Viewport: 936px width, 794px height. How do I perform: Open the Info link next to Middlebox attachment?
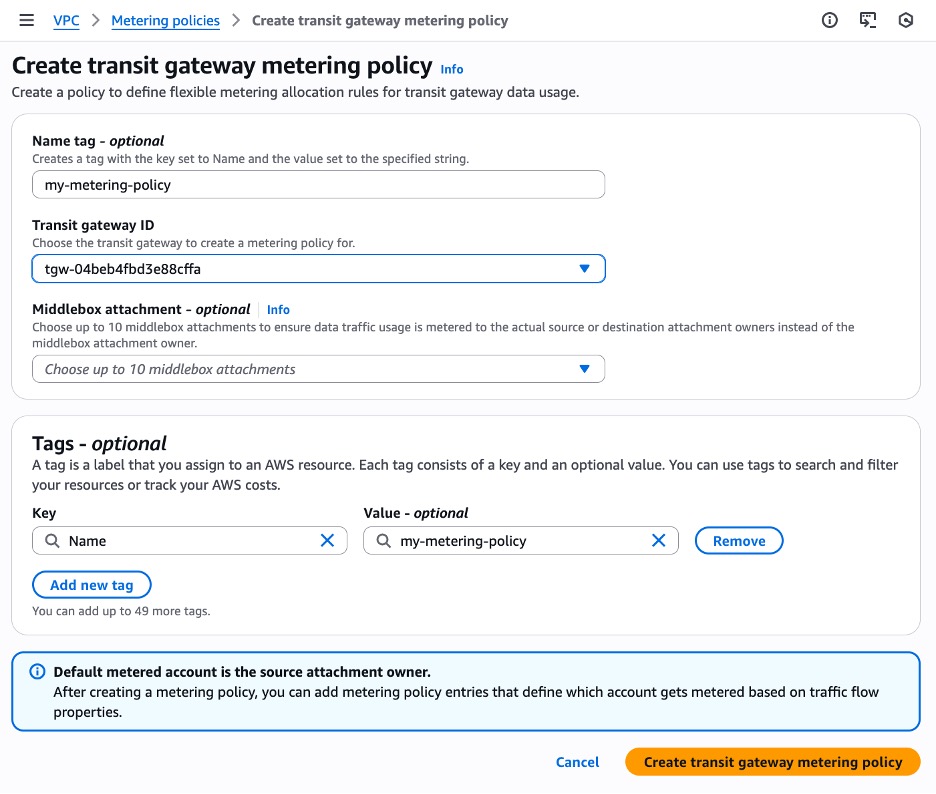278,310
